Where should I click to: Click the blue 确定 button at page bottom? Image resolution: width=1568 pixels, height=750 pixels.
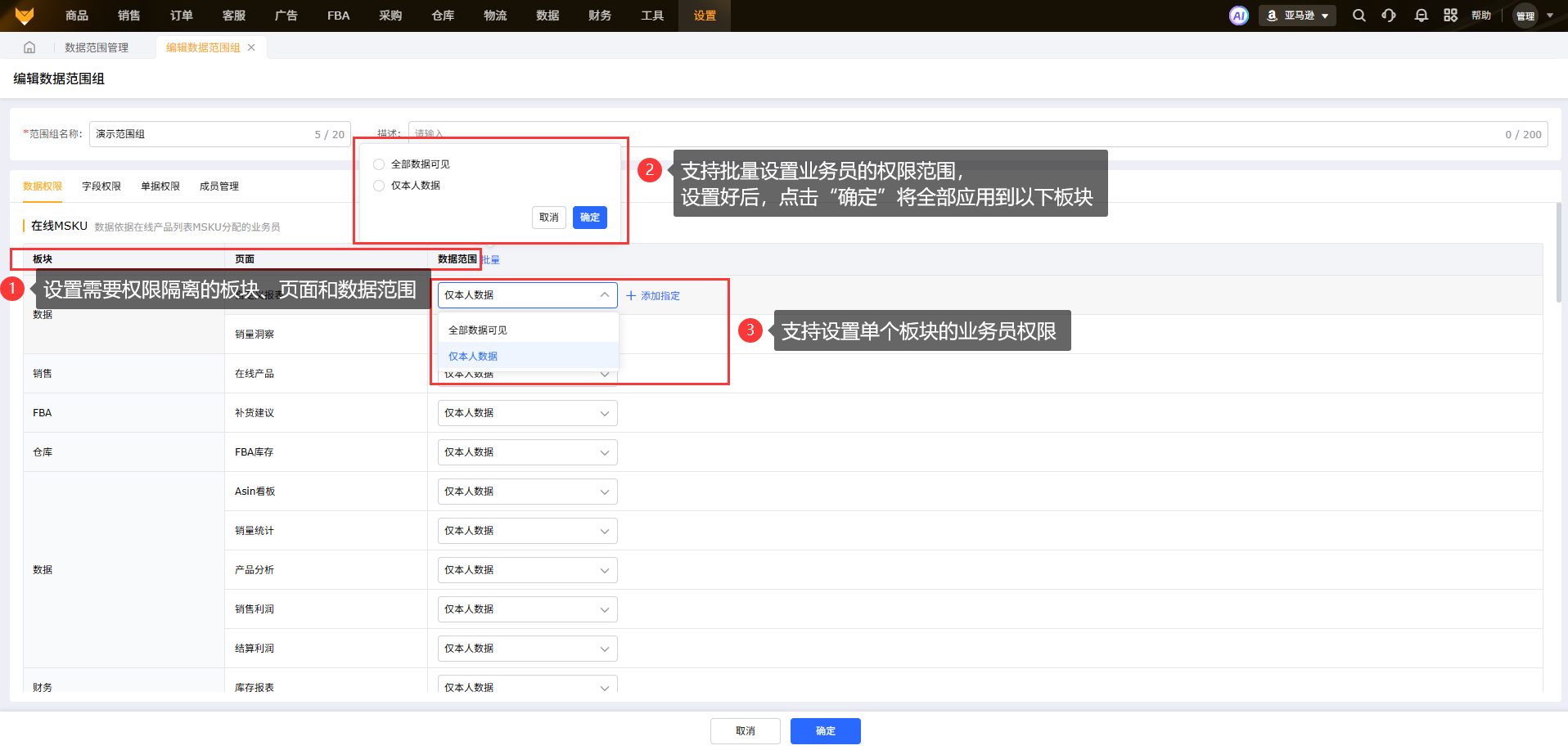pos(825,731)
